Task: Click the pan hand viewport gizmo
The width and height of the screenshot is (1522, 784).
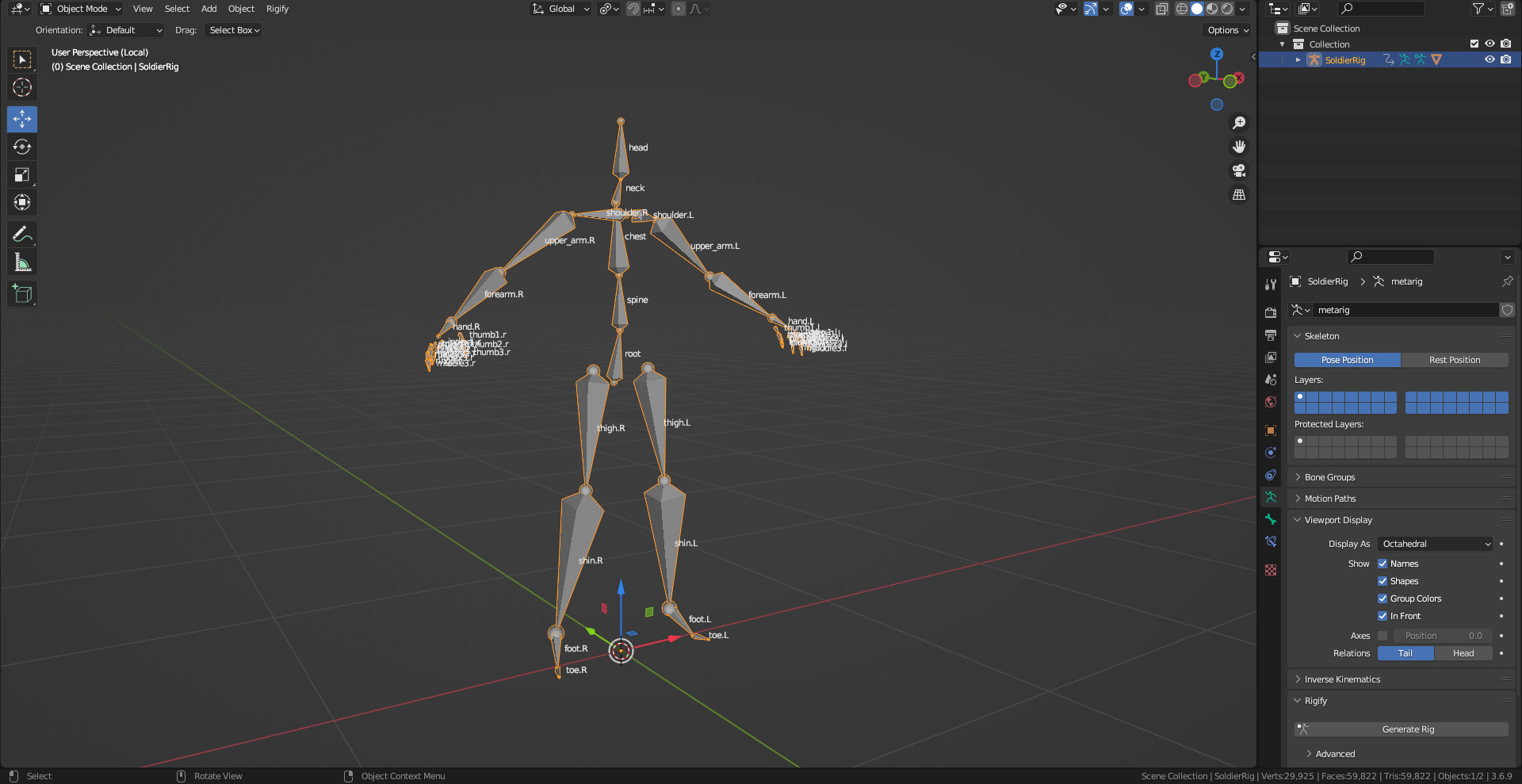Action: coord(1239,147)
